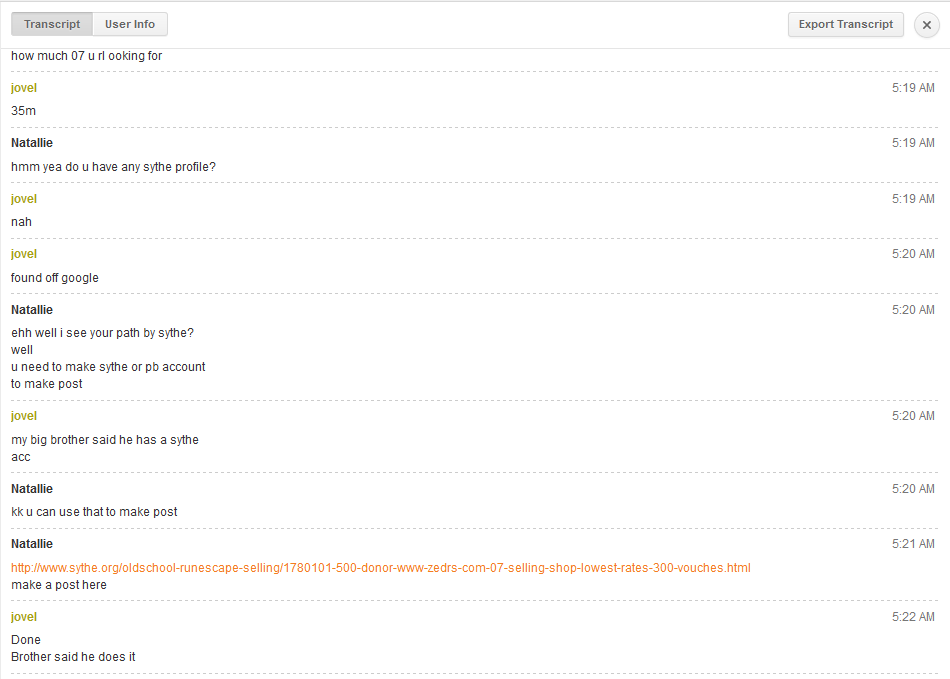Click the 5:21 AM timestamp

[913, 544]
